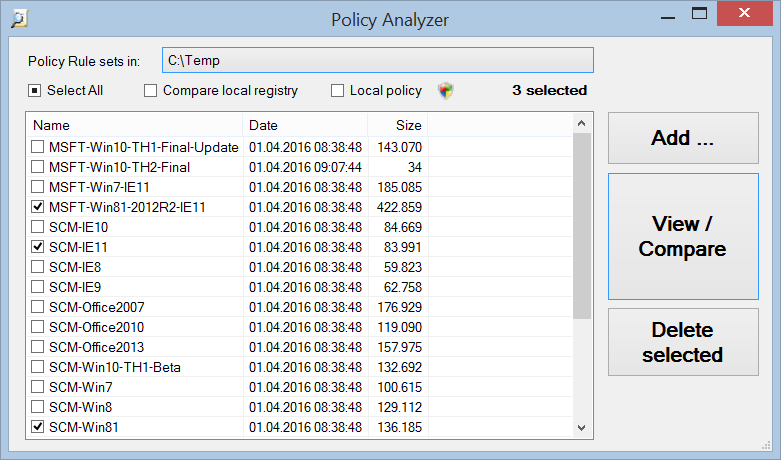Check the SCM-Win10-TH1-Beta checkbox

point(37,367)
